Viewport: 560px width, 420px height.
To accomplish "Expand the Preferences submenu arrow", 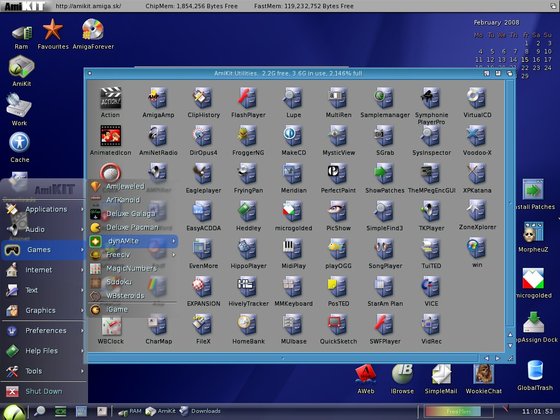I will (x=82, y=331).
